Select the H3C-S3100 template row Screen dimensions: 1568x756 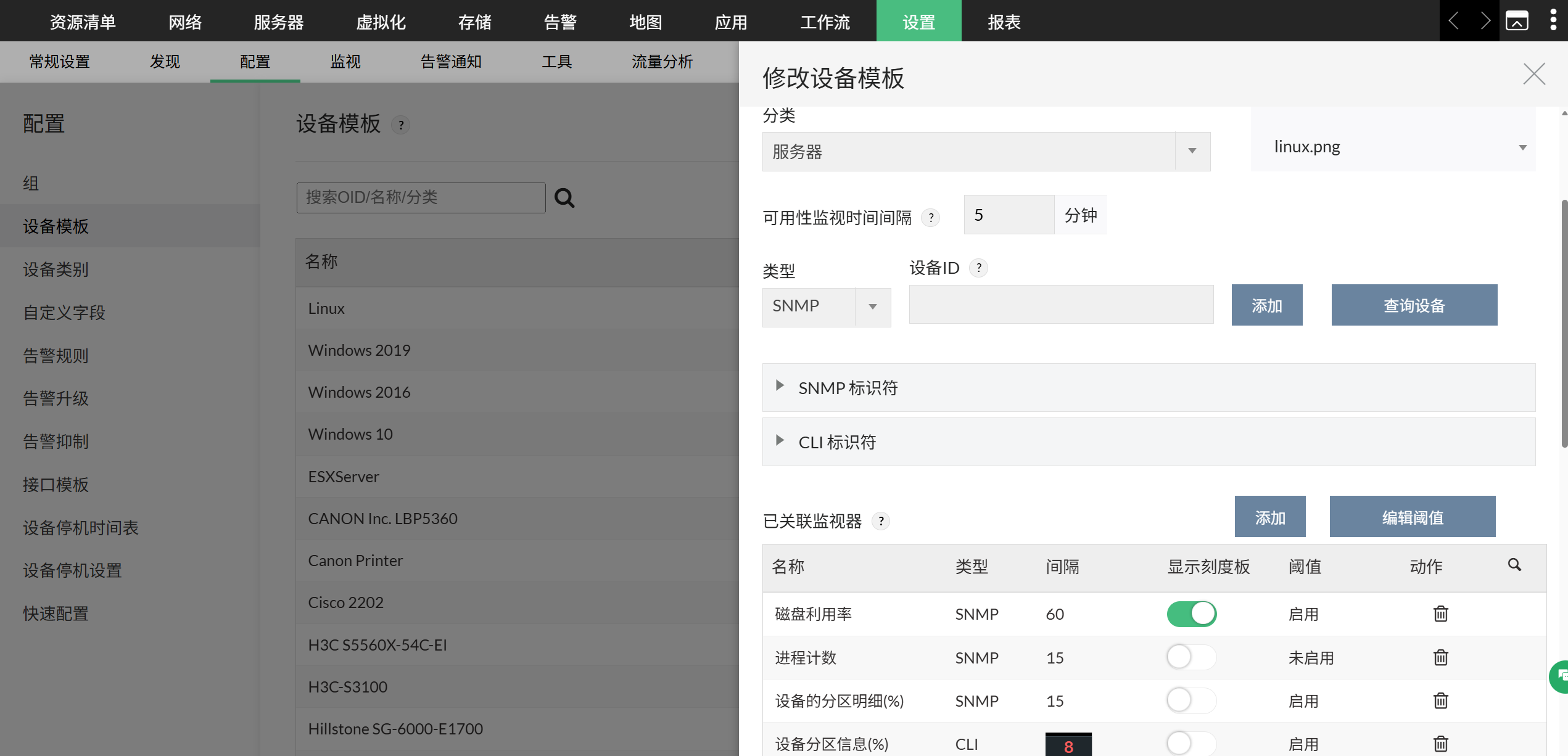517,687
